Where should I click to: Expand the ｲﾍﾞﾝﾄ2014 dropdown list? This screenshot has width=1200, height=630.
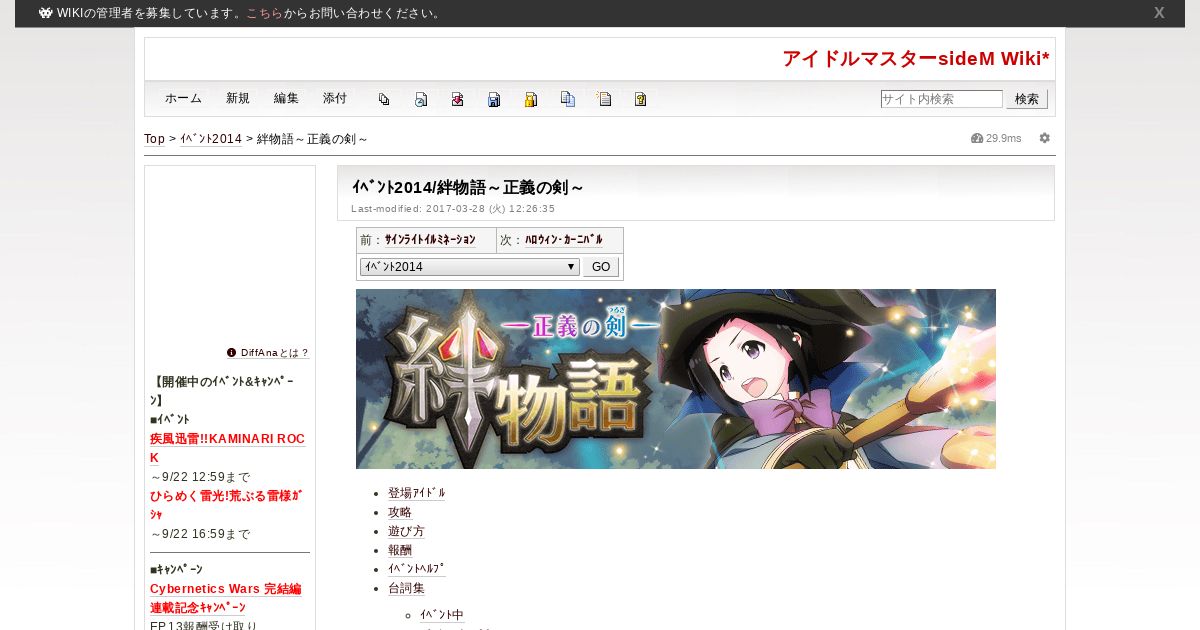click(x=470, y=267)
